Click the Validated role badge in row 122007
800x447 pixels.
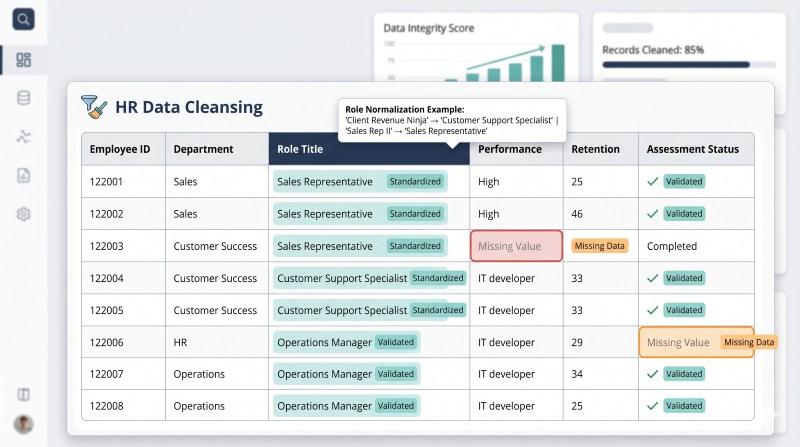click(396, 374)
